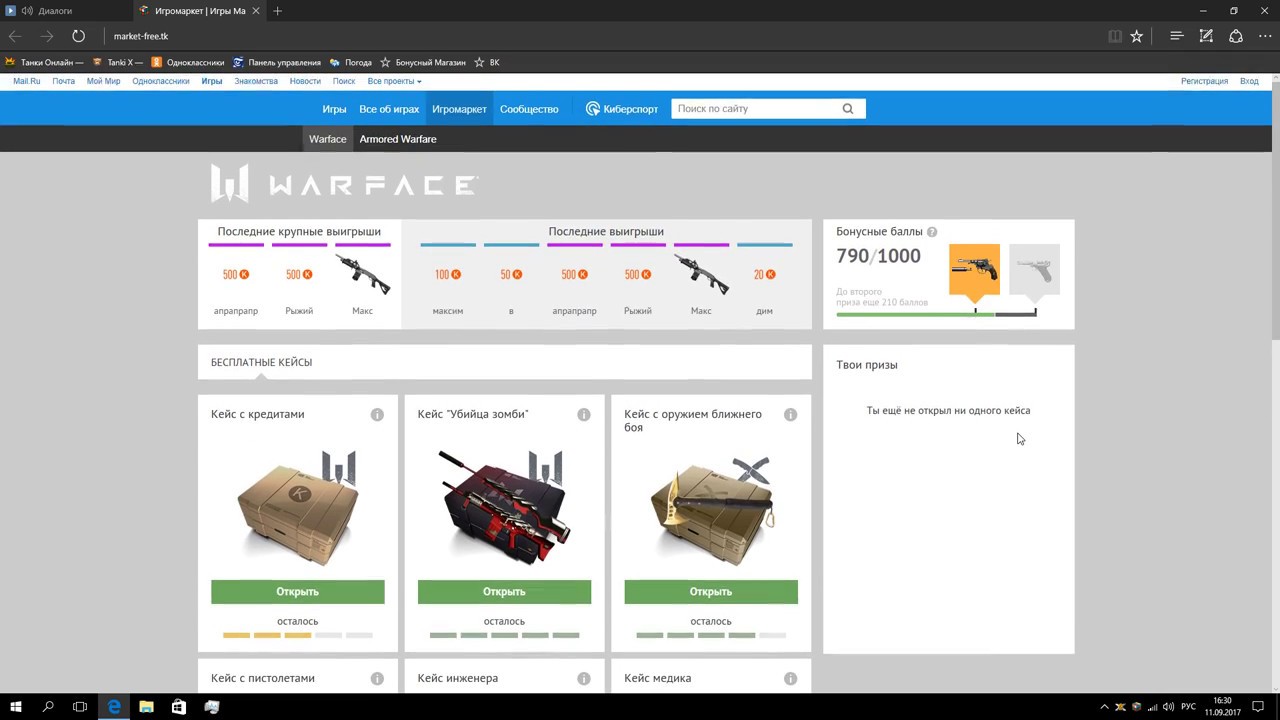
Task: Open Панель управления bookmark
Action: tap(276, 62)
